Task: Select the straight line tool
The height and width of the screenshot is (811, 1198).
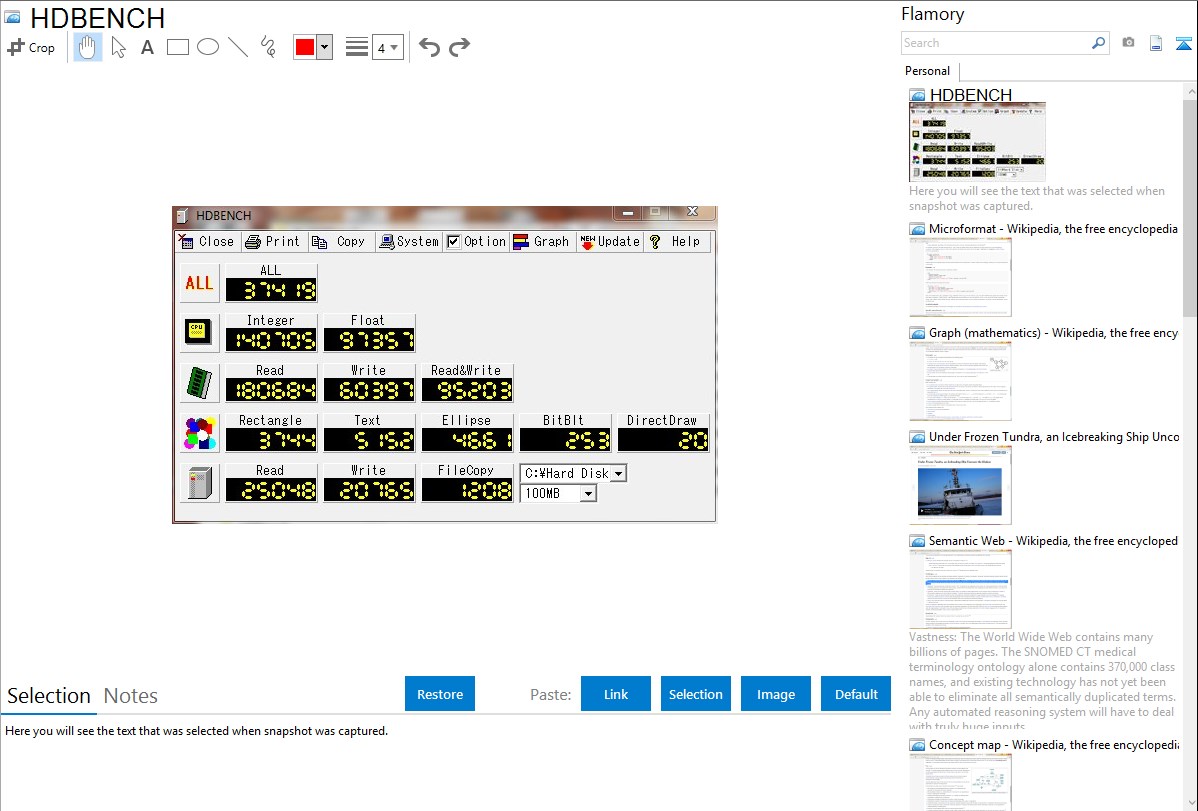Action: [238, 47]
